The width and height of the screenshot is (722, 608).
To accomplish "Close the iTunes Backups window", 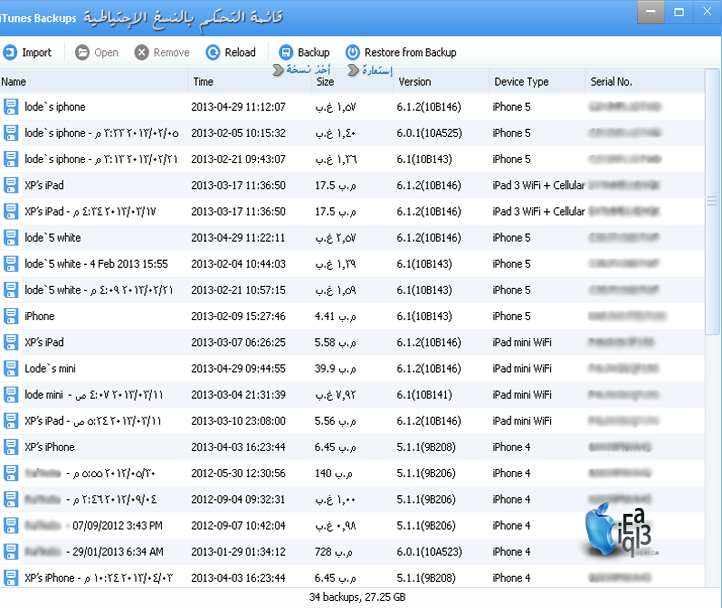I will pyautogui.click(x=706, y=13).
